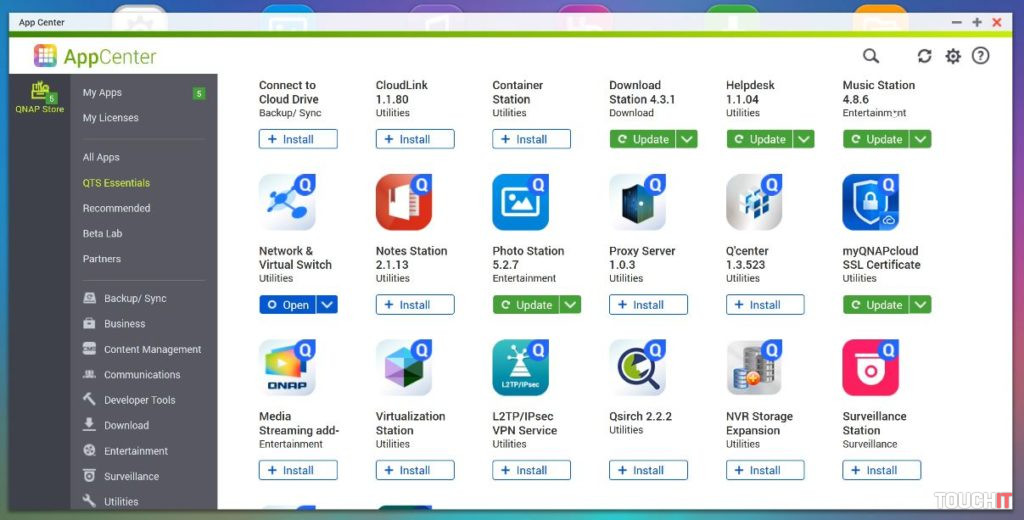
Task: Expand dropdown arrow beside Photo Station Update
Action: [570, 305]
